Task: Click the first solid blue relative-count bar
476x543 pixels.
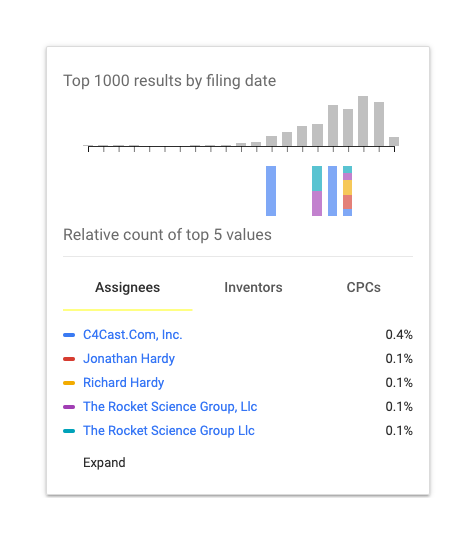Action: [x=271, y=191]
